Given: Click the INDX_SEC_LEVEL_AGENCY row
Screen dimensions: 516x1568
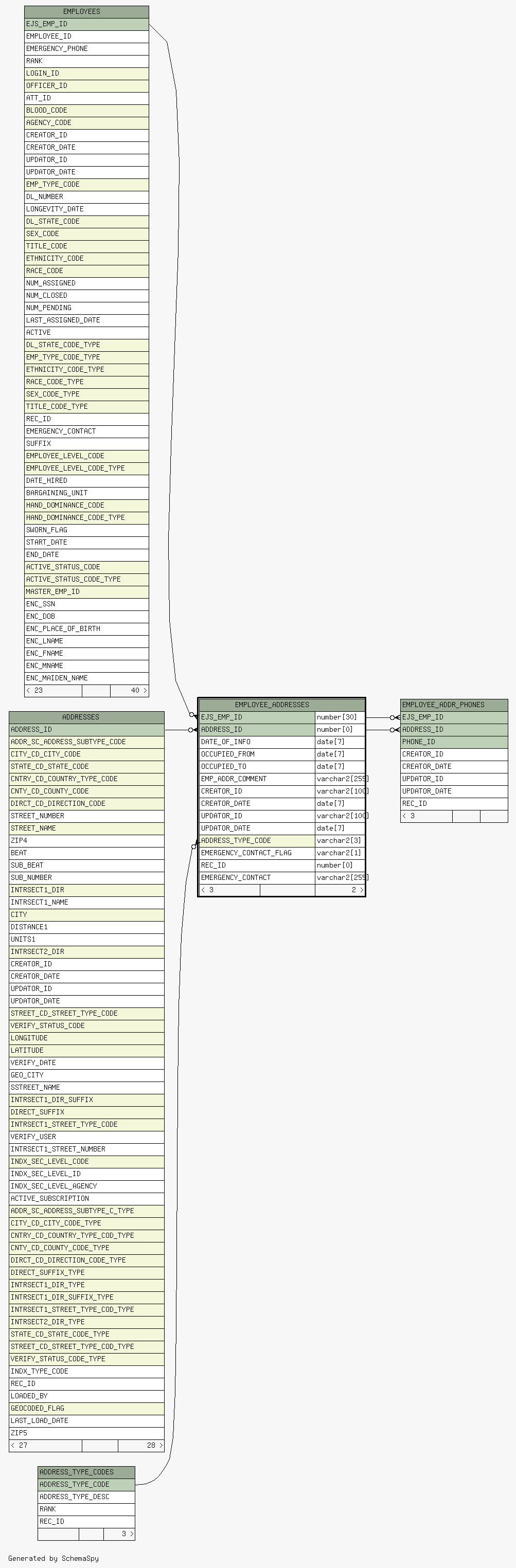Looking at the screenshot, I should pos(86,1186).
